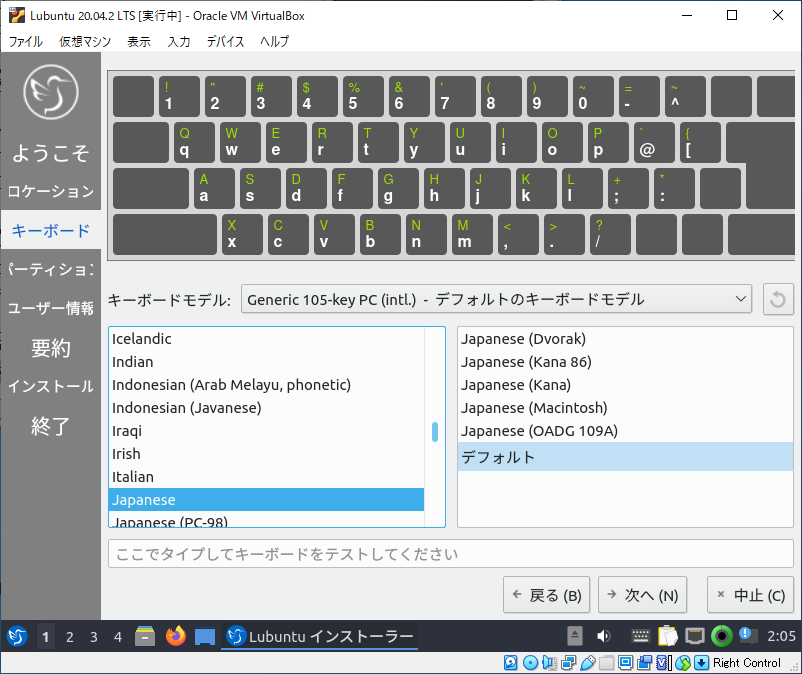Click the clock showing 2:05
The height and width of the screenshot is (674, 802).
tap(781, 636)
